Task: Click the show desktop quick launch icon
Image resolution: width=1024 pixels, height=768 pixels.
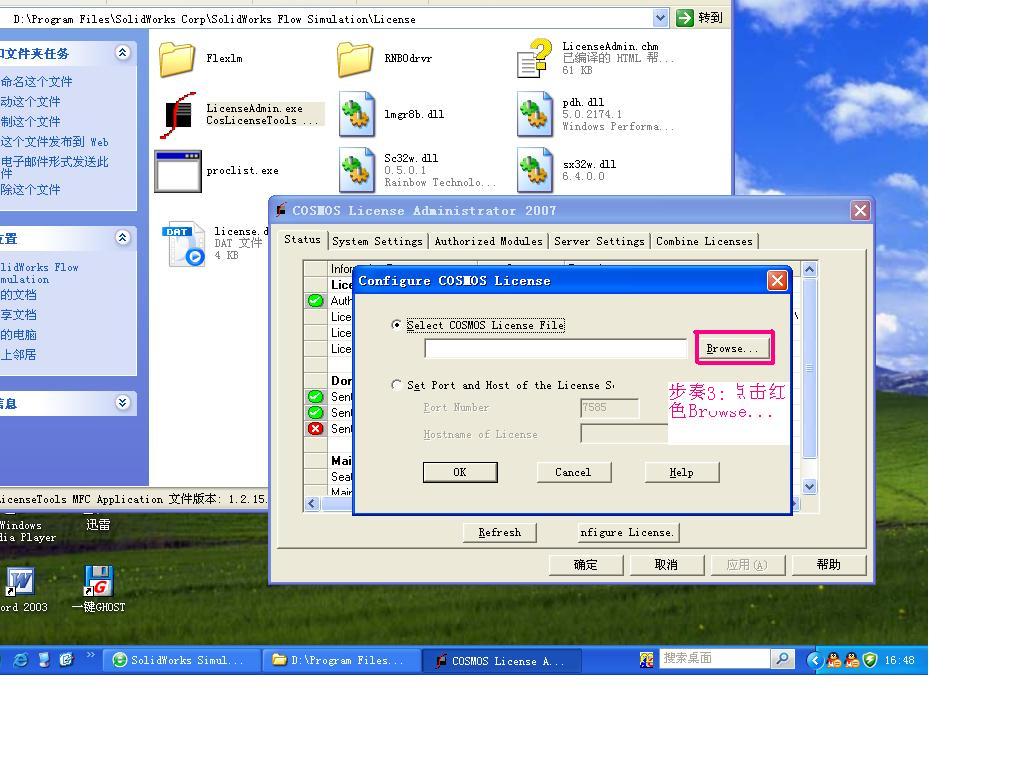Action: [44, 660]
